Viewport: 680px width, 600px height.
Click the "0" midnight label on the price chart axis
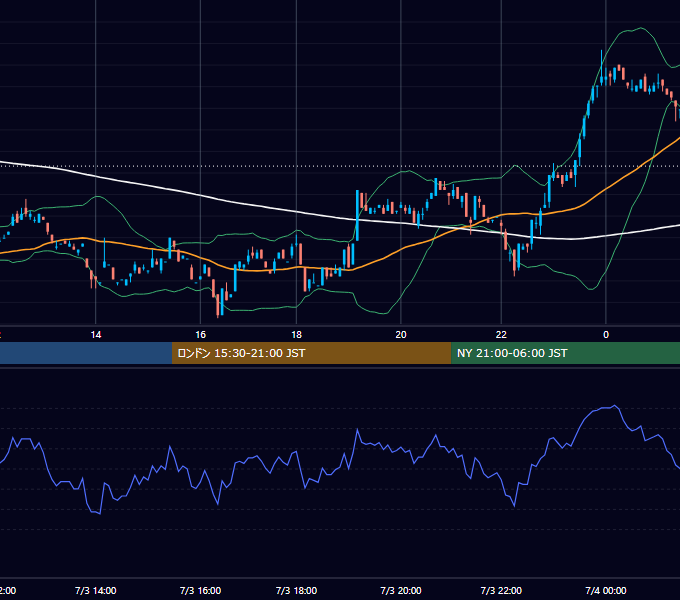(606, 335)
